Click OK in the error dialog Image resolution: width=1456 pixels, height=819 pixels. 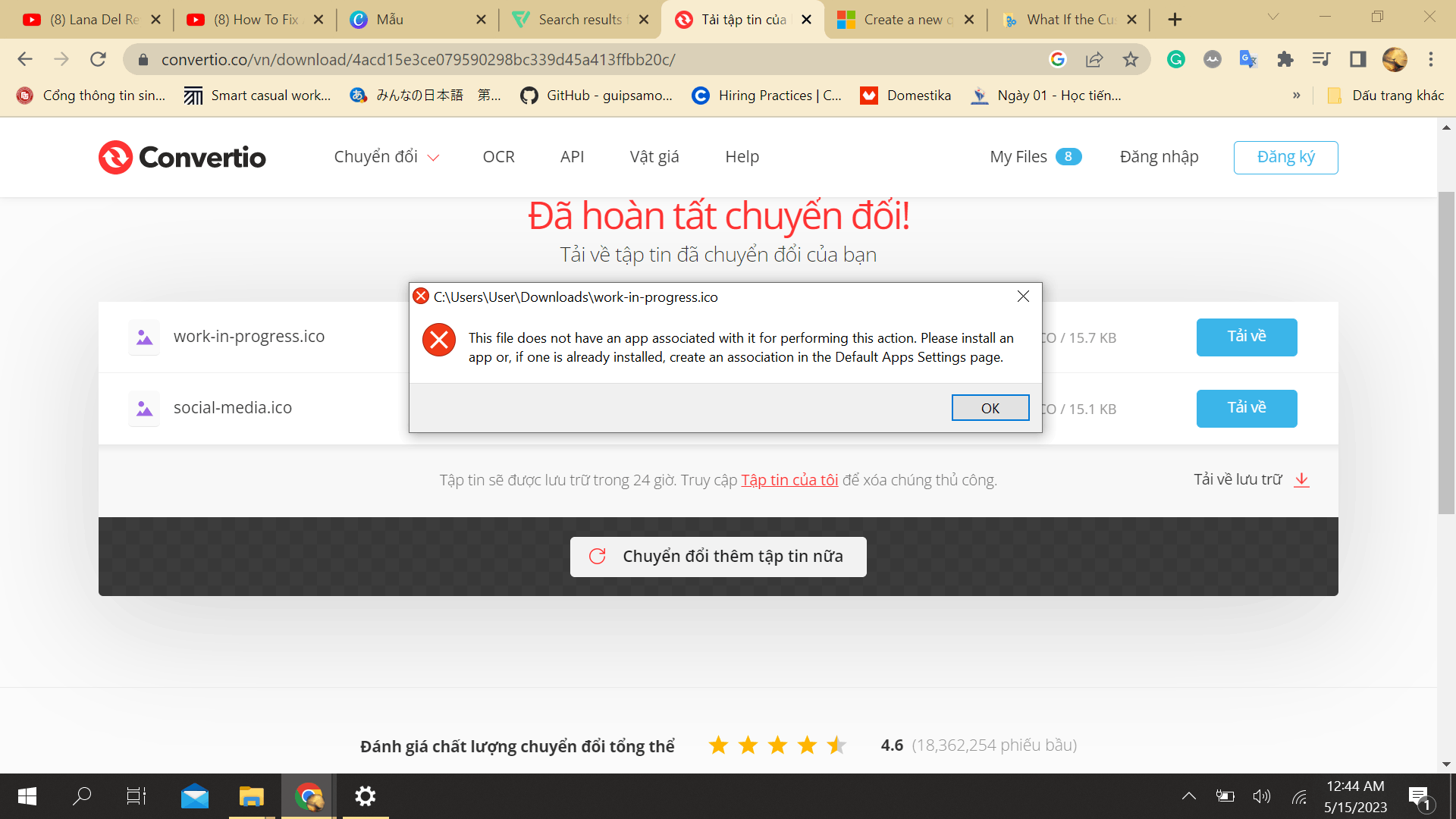pos(990,408)
